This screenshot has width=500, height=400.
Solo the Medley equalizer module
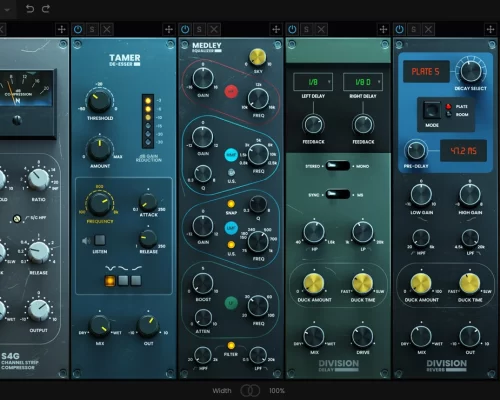[x=199, y=29]
